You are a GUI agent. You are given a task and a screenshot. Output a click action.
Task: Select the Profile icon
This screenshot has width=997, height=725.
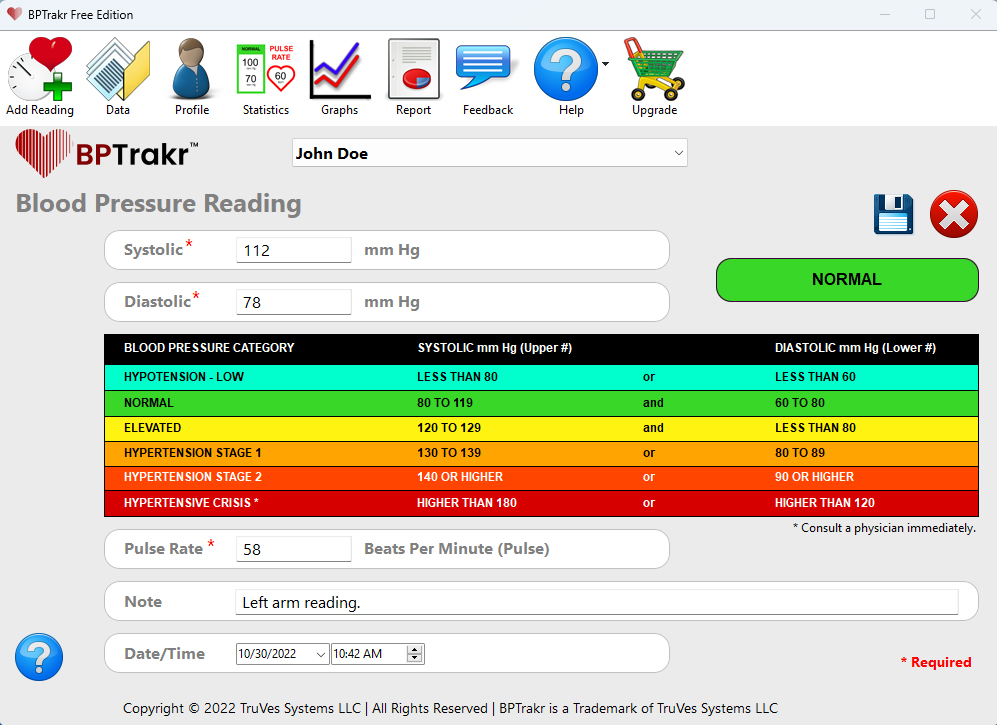191,70
